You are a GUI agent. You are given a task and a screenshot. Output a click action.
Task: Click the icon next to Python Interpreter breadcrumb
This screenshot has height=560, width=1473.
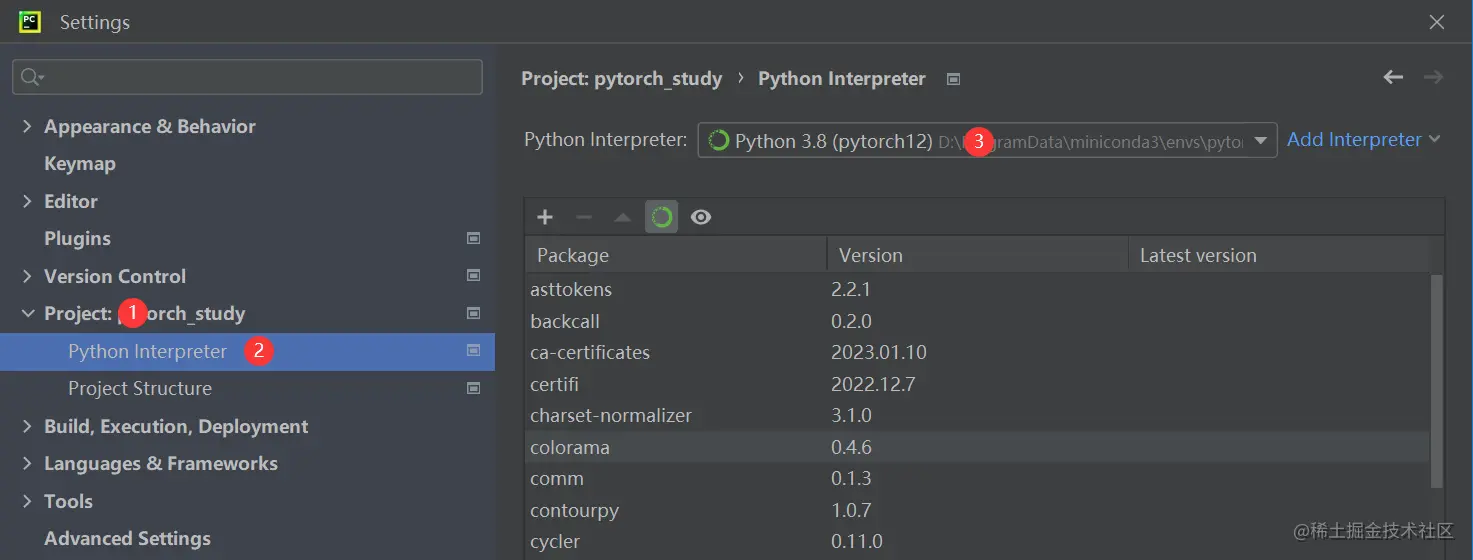point(954,79)
